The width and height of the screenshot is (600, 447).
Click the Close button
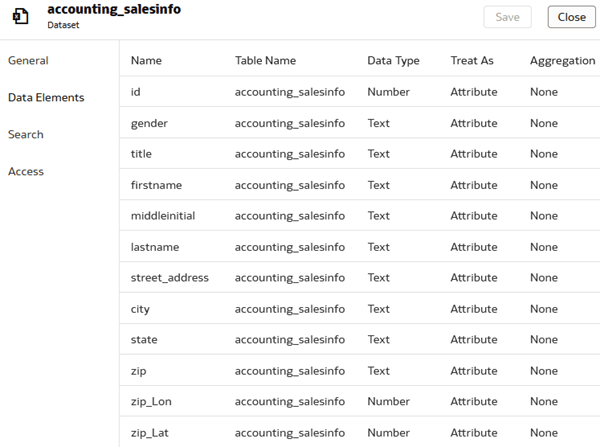click(571, 17)
